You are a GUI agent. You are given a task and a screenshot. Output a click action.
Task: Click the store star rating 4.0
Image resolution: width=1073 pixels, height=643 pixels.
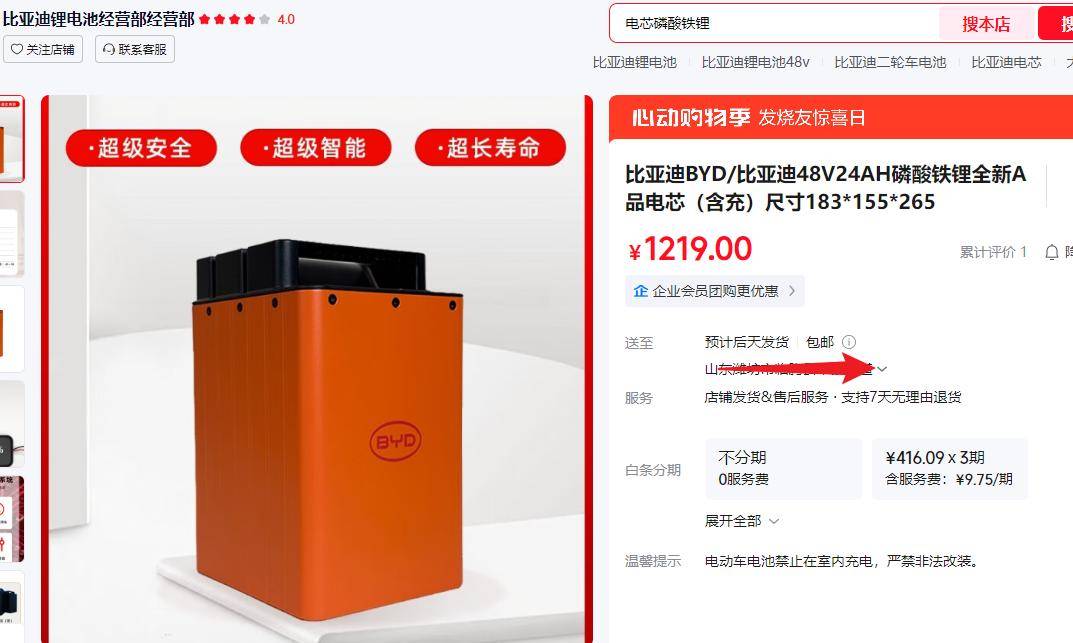246,19
